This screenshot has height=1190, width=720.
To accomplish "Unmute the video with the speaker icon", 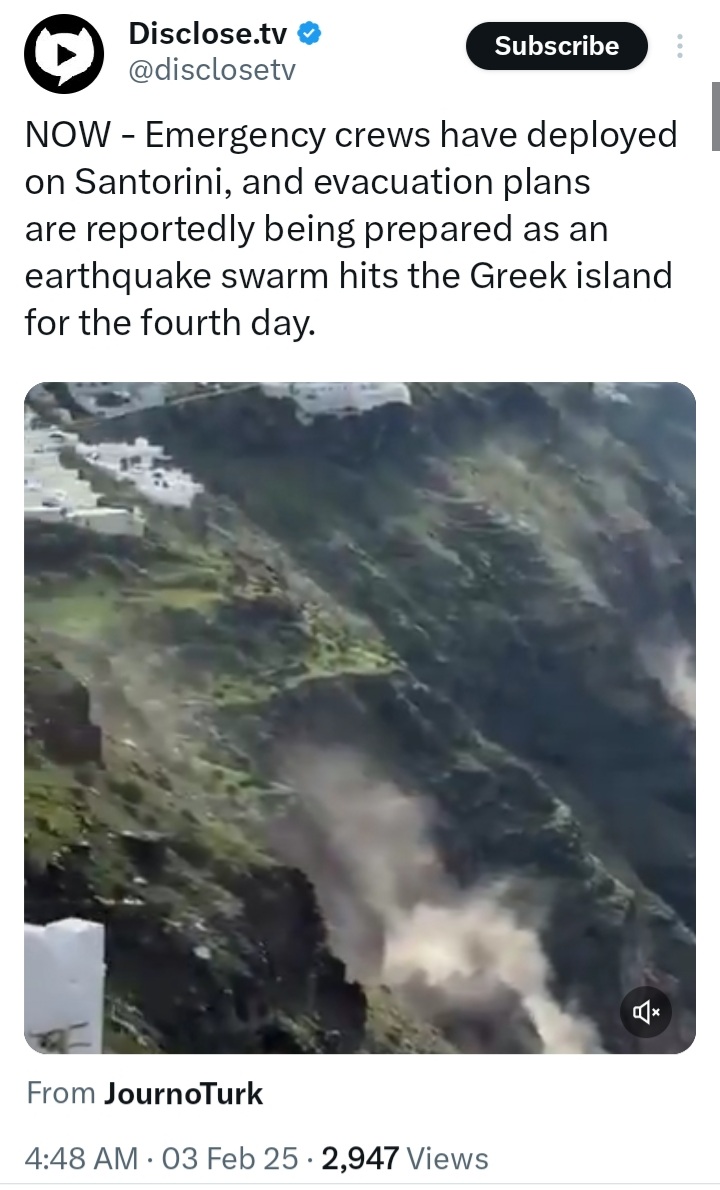I will tap(646, 1012).
